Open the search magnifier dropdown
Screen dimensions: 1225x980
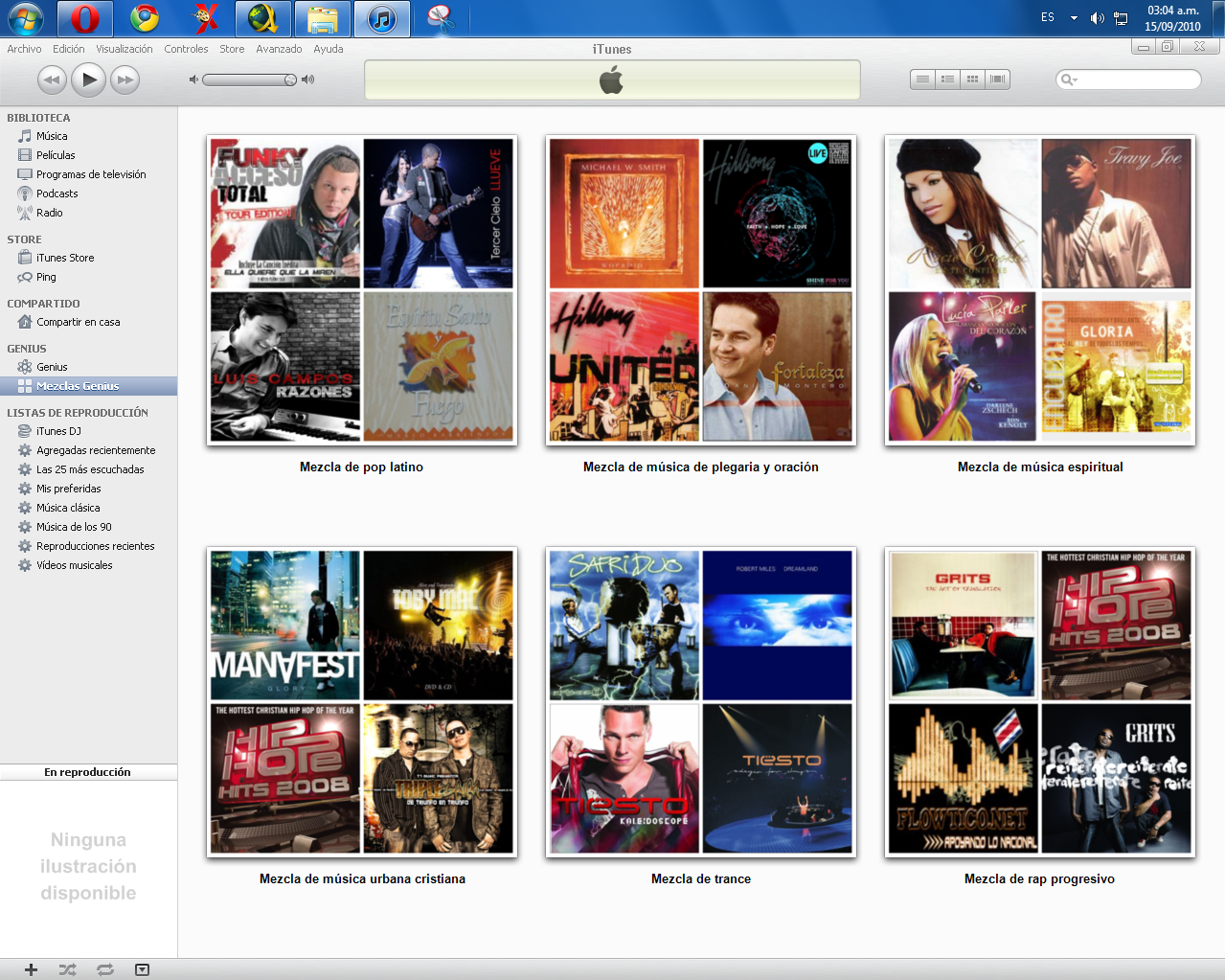coord(1069,80)
